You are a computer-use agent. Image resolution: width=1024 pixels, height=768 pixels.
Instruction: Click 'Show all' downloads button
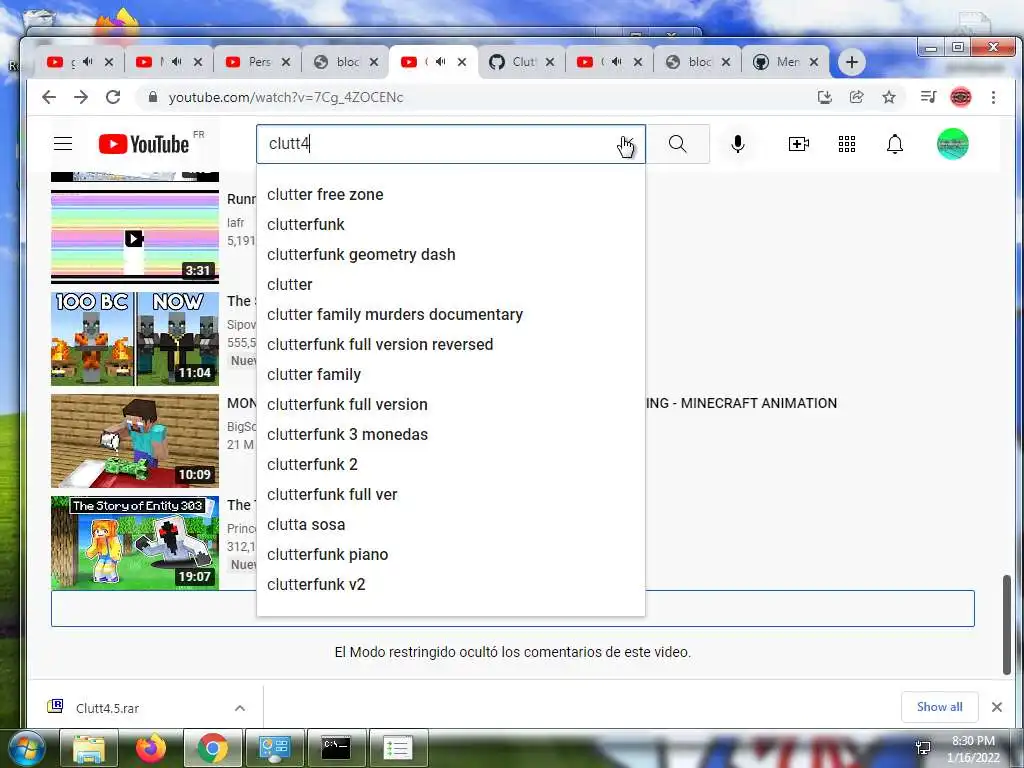tap(940, 707)
